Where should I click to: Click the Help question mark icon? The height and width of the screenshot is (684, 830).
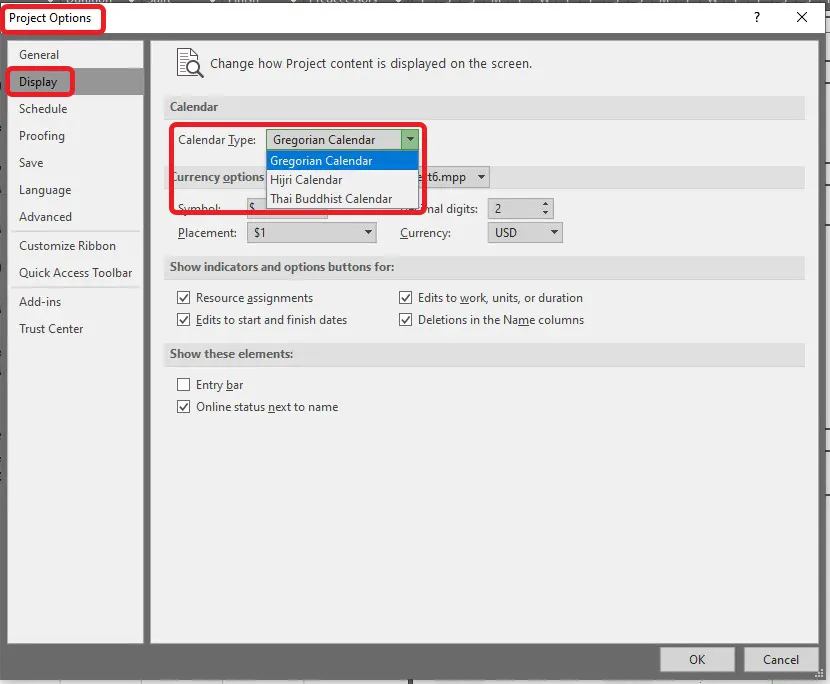pyautogui.click(x=757, y=17)
